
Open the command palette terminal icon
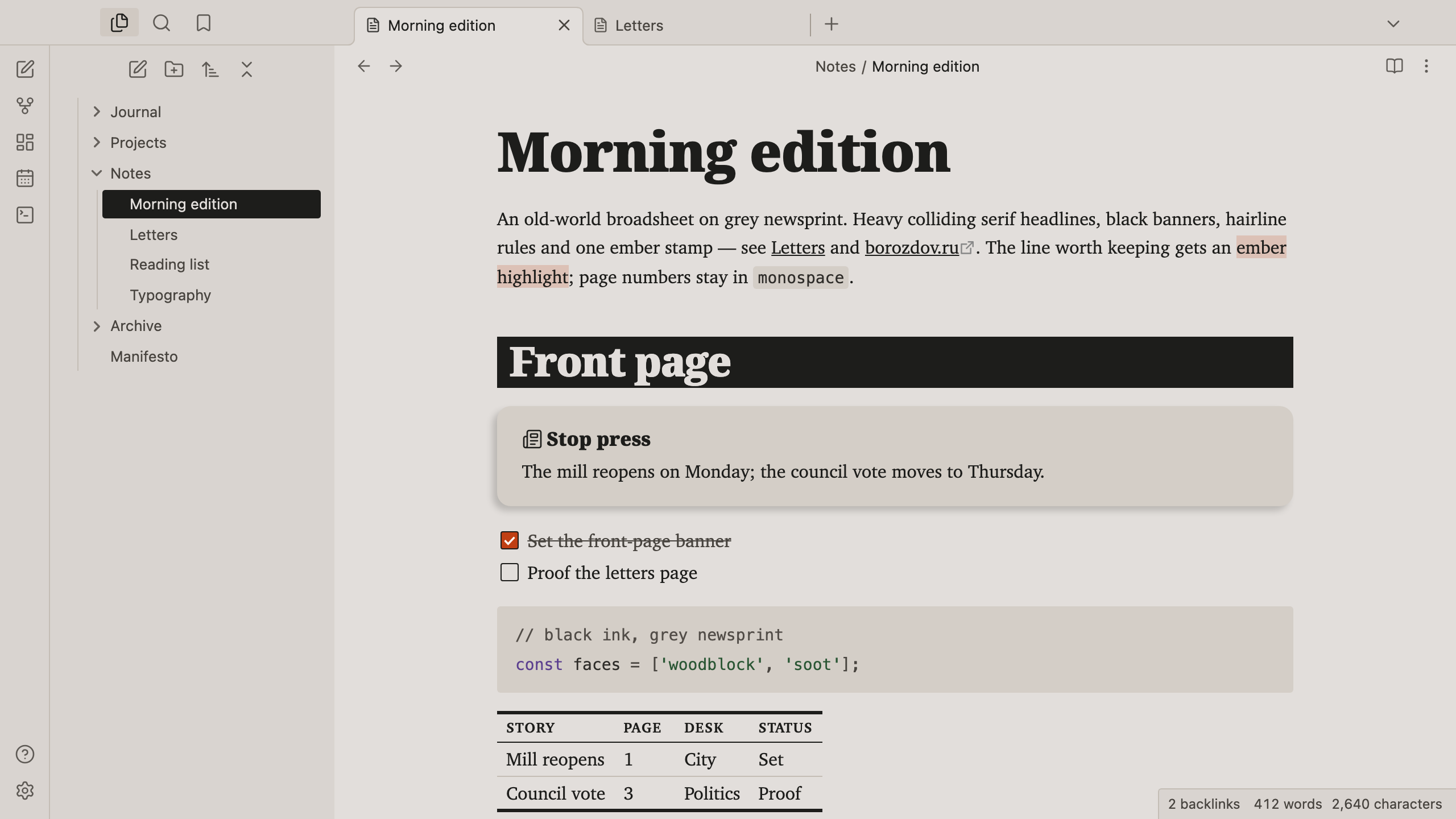pyautogui.click(x=25, y=215)
